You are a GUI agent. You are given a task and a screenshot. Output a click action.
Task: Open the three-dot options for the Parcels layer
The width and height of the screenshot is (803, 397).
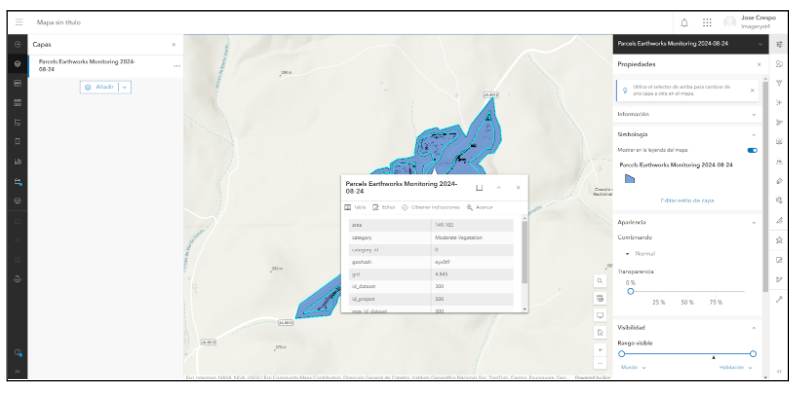point(177,66)
